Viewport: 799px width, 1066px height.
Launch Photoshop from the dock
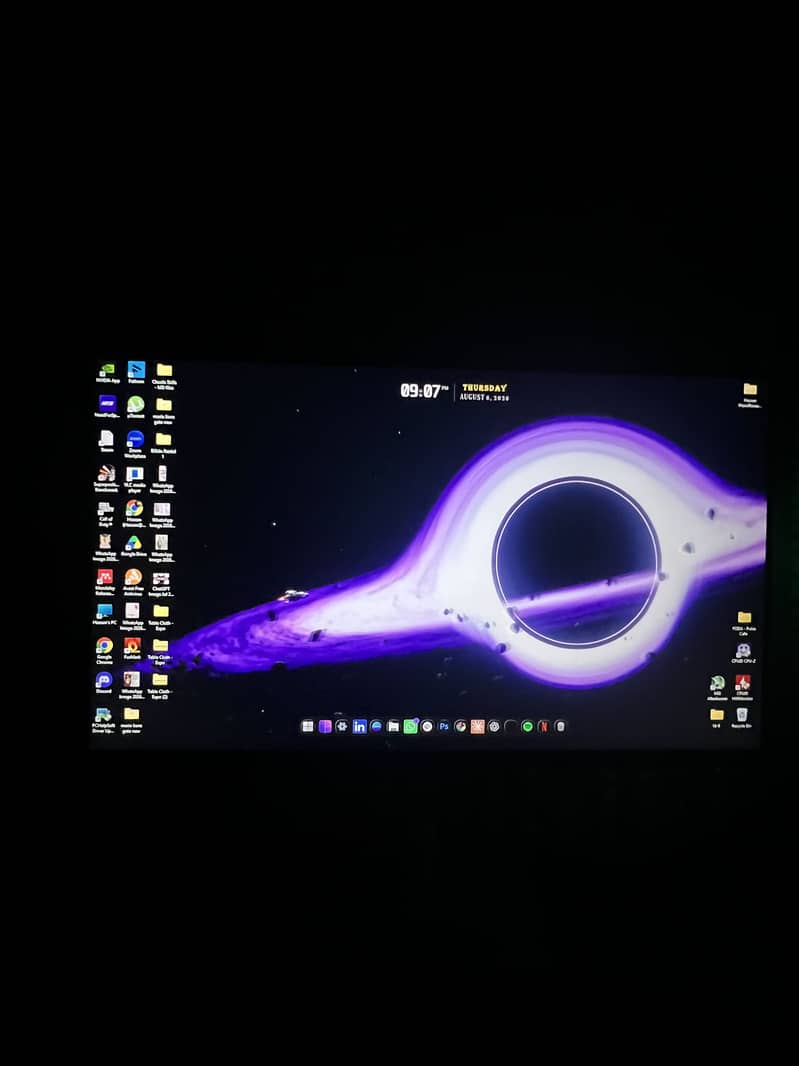(x=443, y=727)
